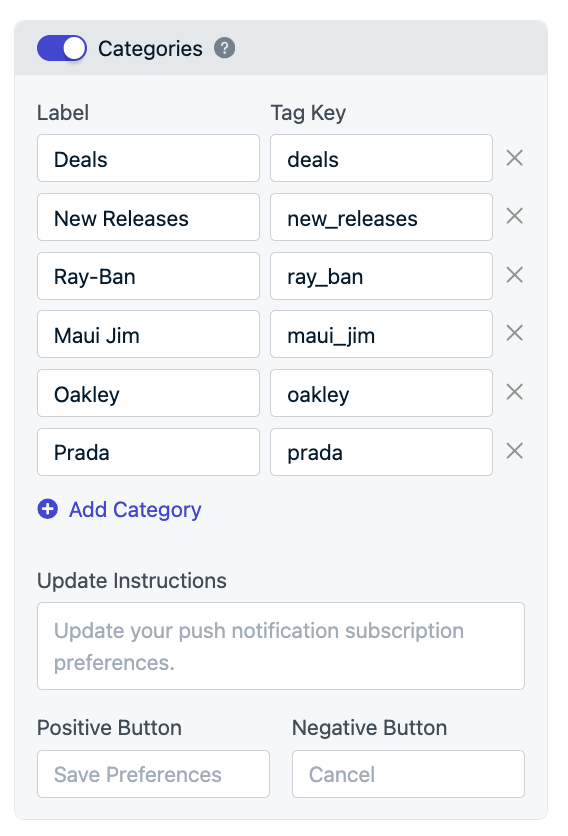Click the maui_jim tag key field
This screenshot has height=836, width=568.
coord(381,334)
